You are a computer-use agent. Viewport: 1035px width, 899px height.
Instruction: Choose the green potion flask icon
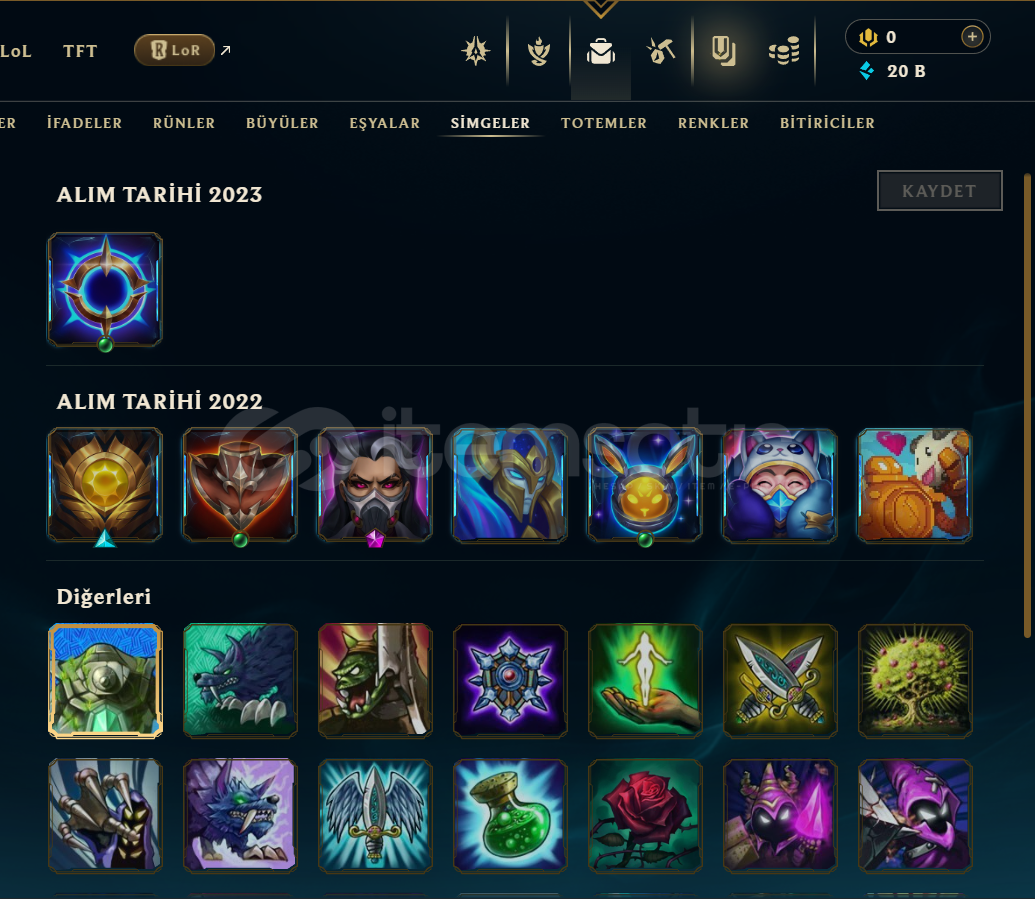pyautogui.click(x=510, y=815)
